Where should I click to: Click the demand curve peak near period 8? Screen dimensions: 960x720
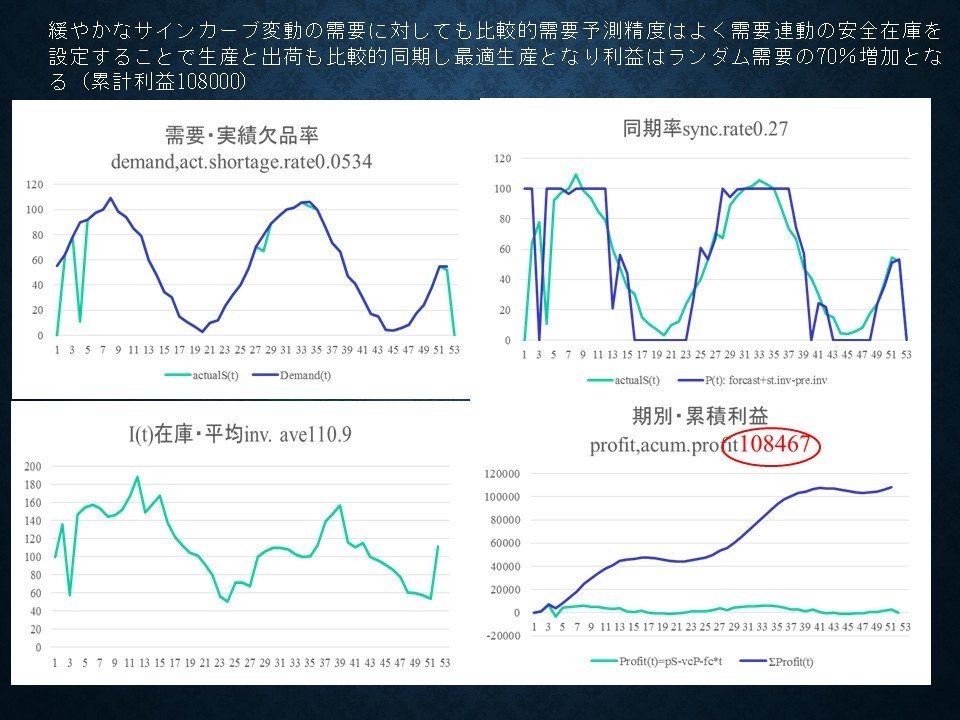coord(110,198)
